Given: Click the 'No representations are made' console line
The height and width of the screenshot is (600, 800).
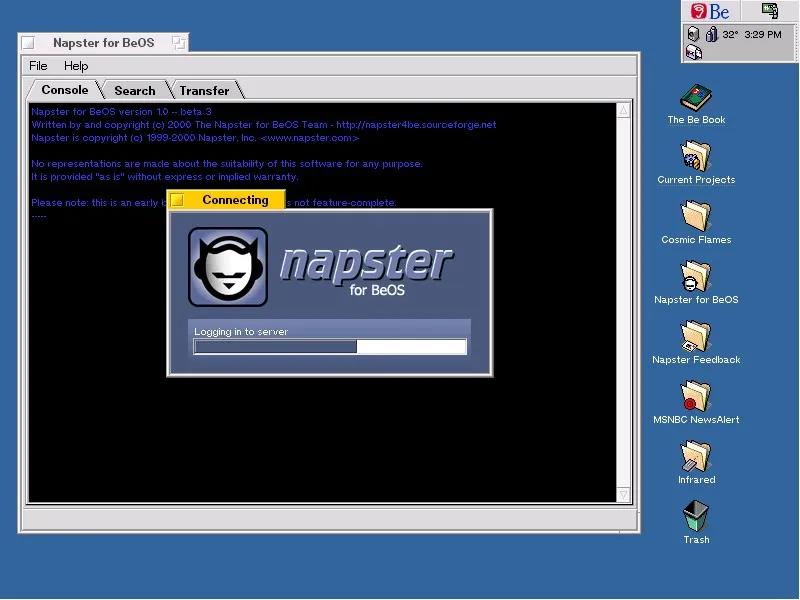Looking at the screenshot, I should click(227, 164).
